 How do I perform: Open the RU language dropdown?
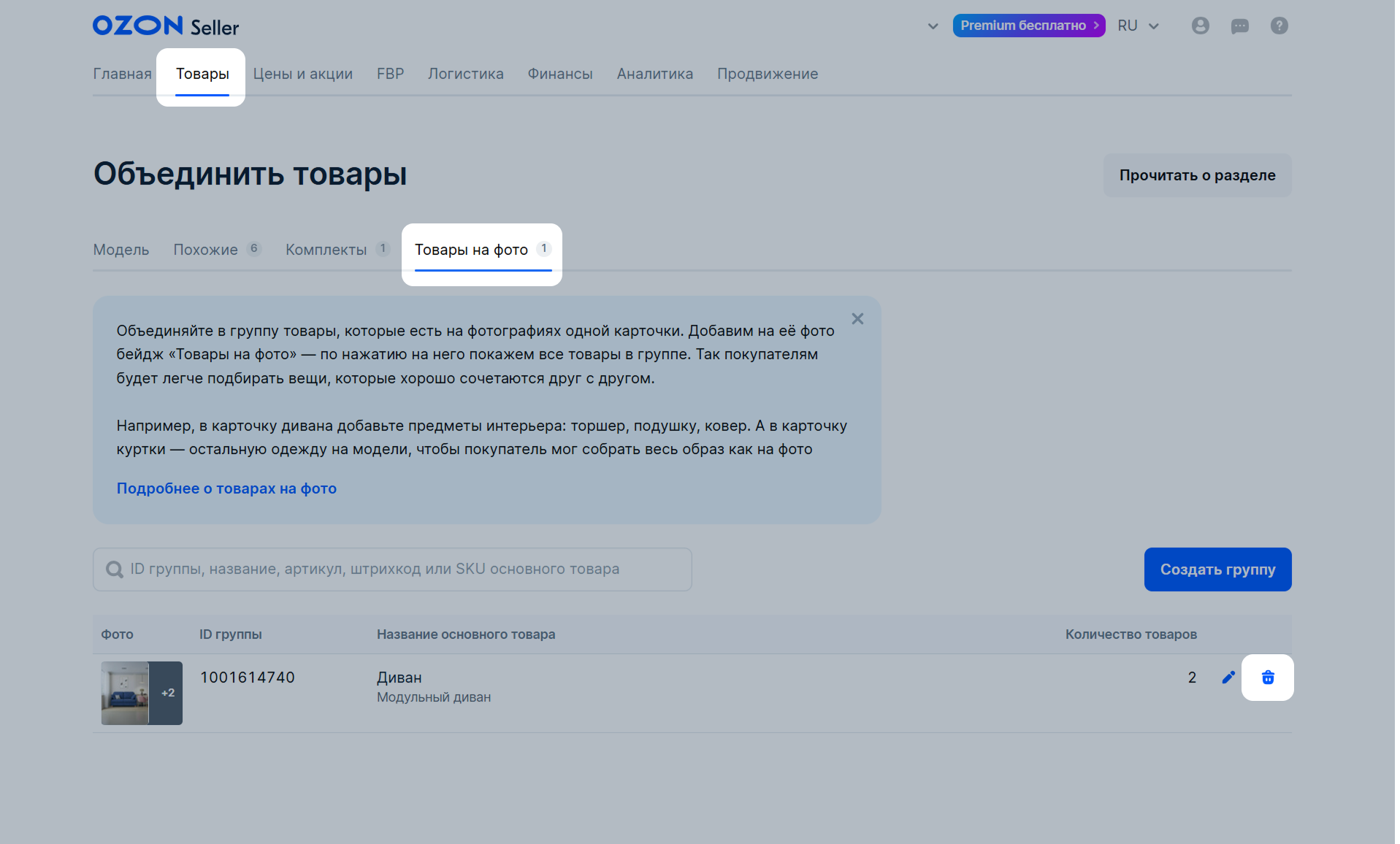pos(1139,26)
